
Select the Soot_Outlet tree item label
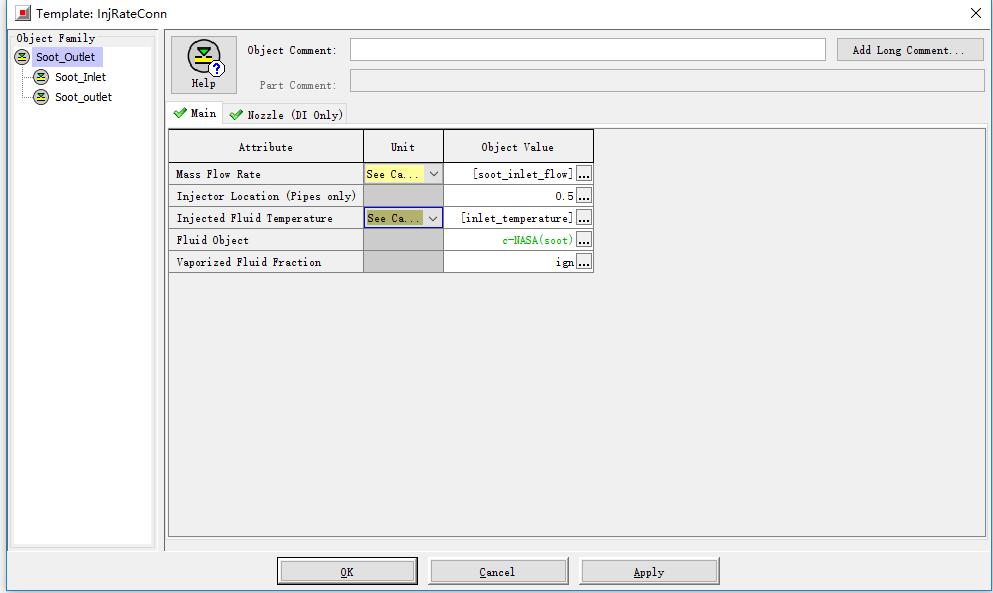66,57
